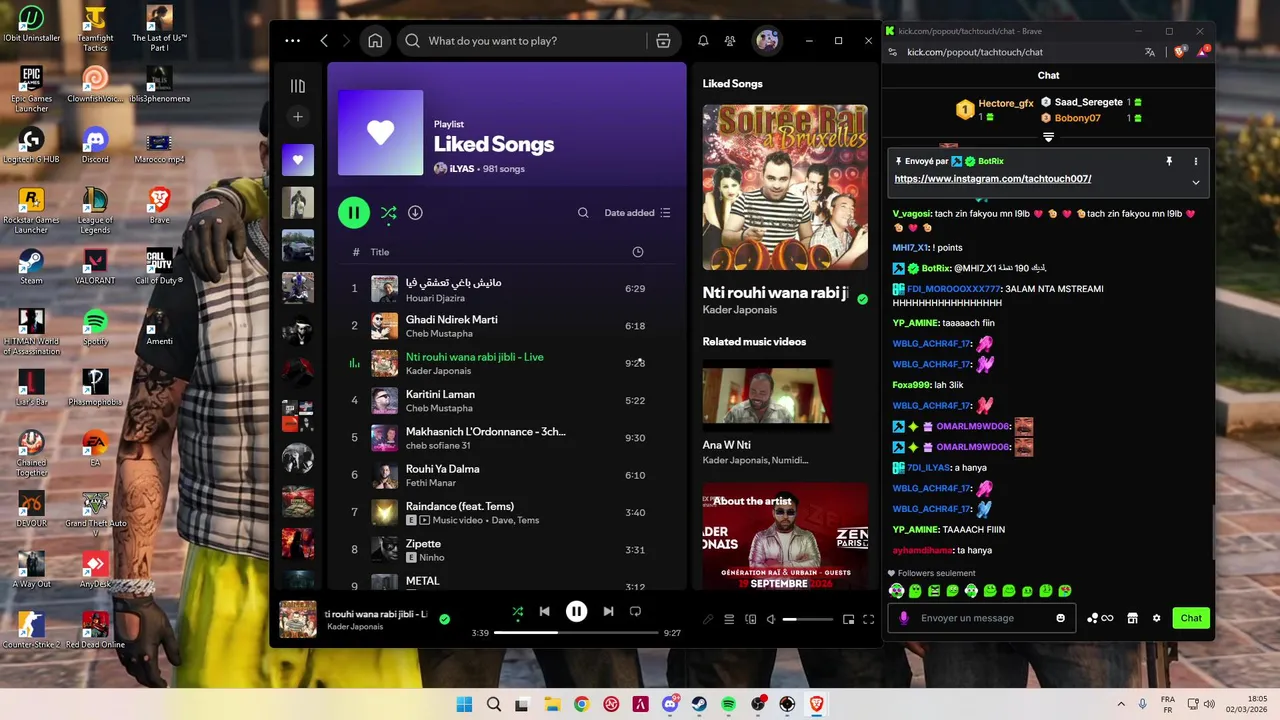Screen dimensions: 1280x720
Task: Seek within the song progress bar
Action: (x=576, y=633)
